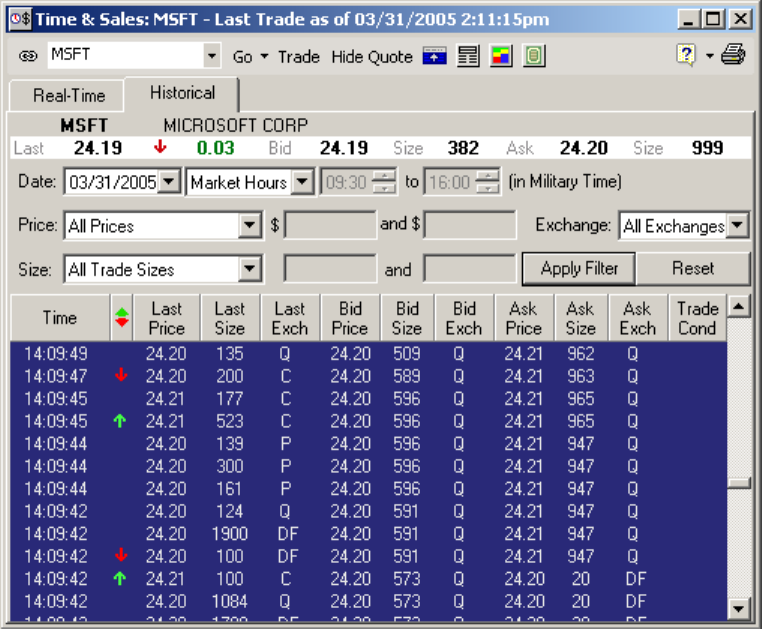Open the date 03/31/2005 dropdown
The width and height of the screenshot is (762, 629).
169,182
